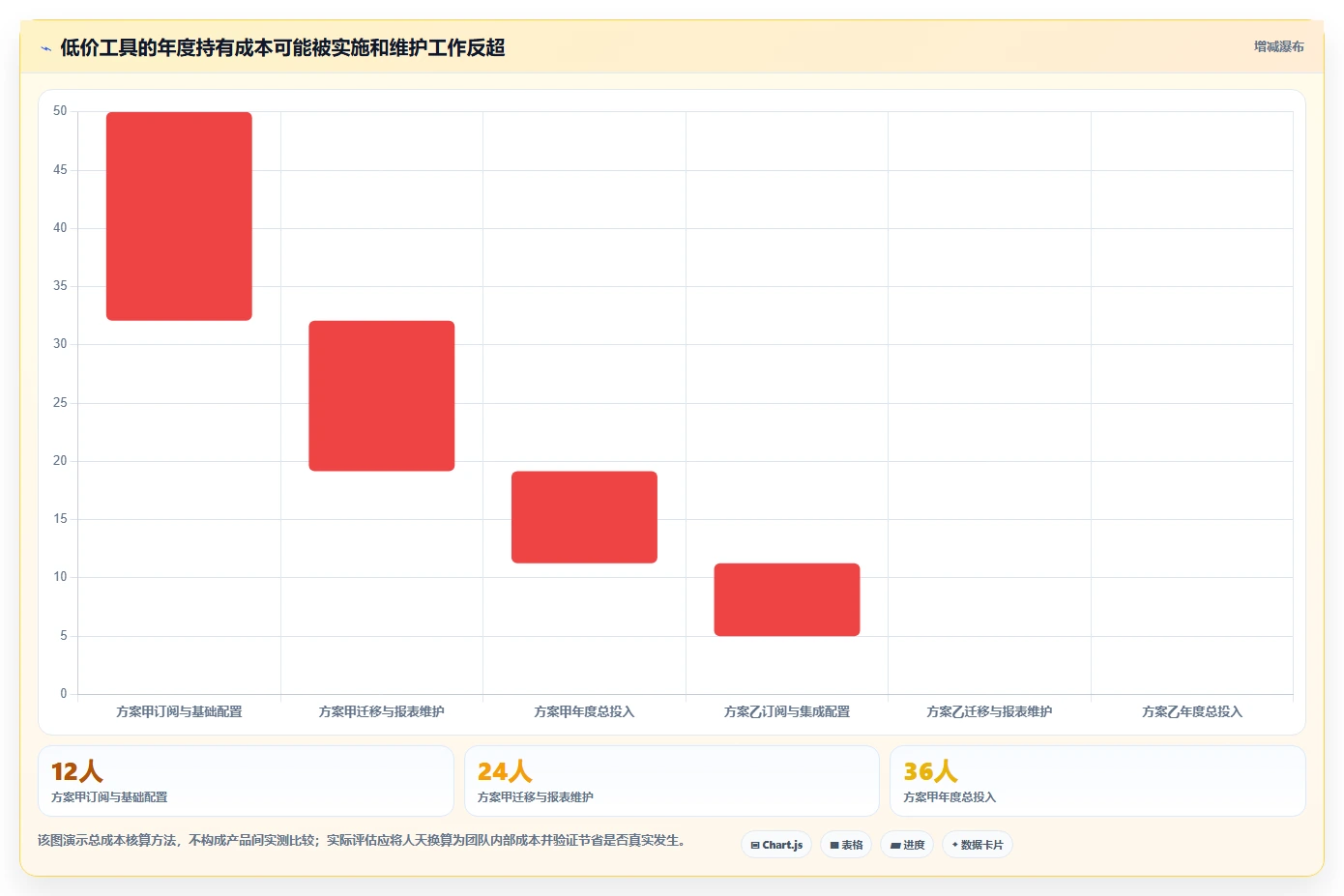The height and width of the screenshot is (896, 1344).
Task: Click the y-axis tick value 30
Action: (x=60, y=343)
